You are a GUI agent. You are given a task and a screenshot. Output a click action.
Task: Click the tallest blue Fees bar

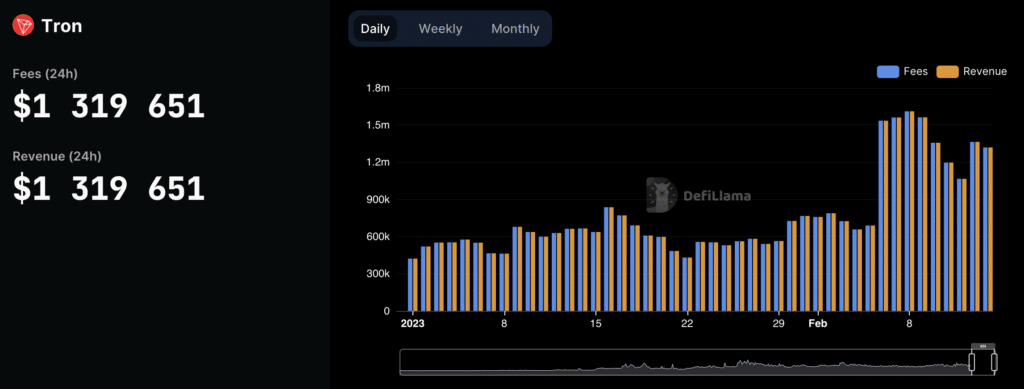pos(906,211)
